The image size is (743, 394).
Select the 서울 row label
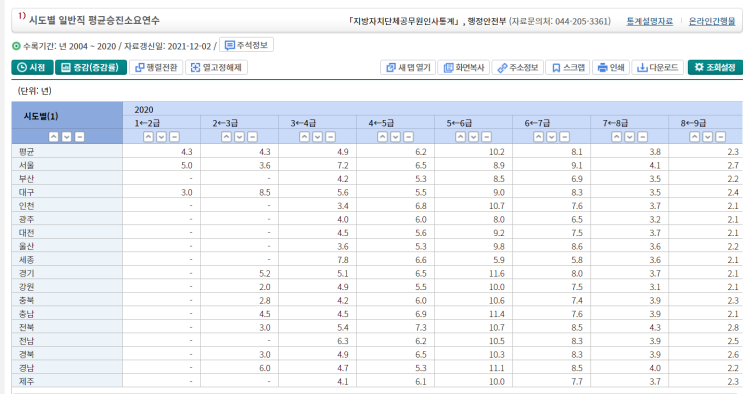[x=27, y=165]
